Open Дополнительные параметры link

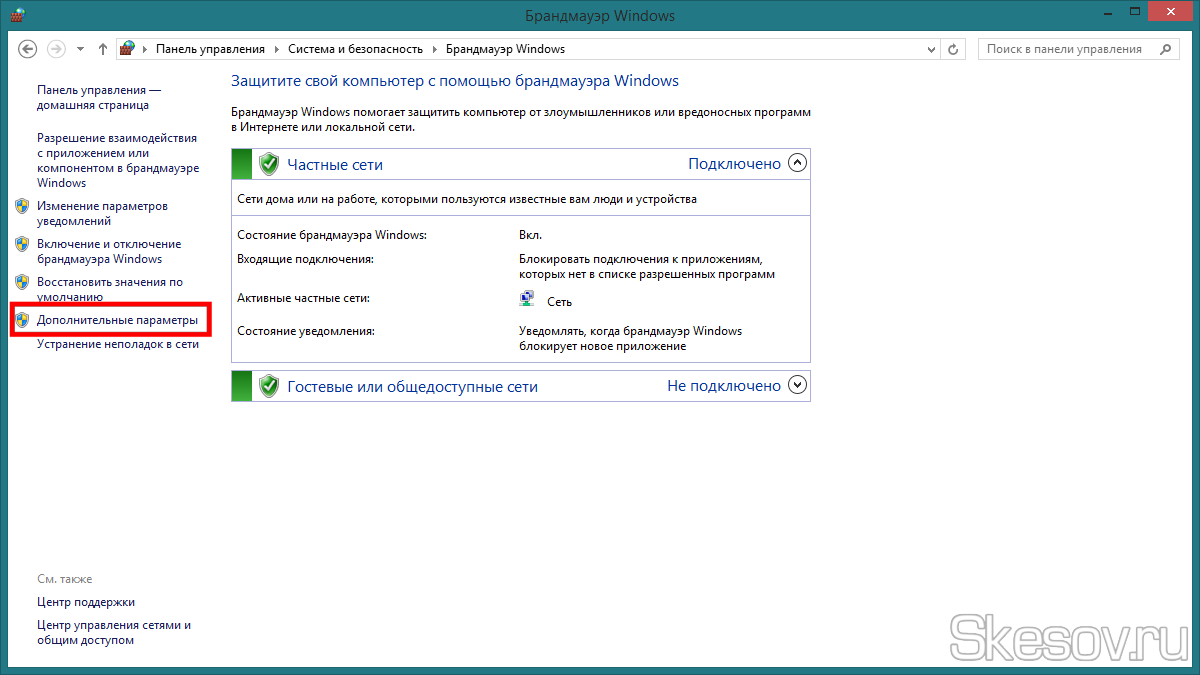pyautogui.click(x=117, y=320)
